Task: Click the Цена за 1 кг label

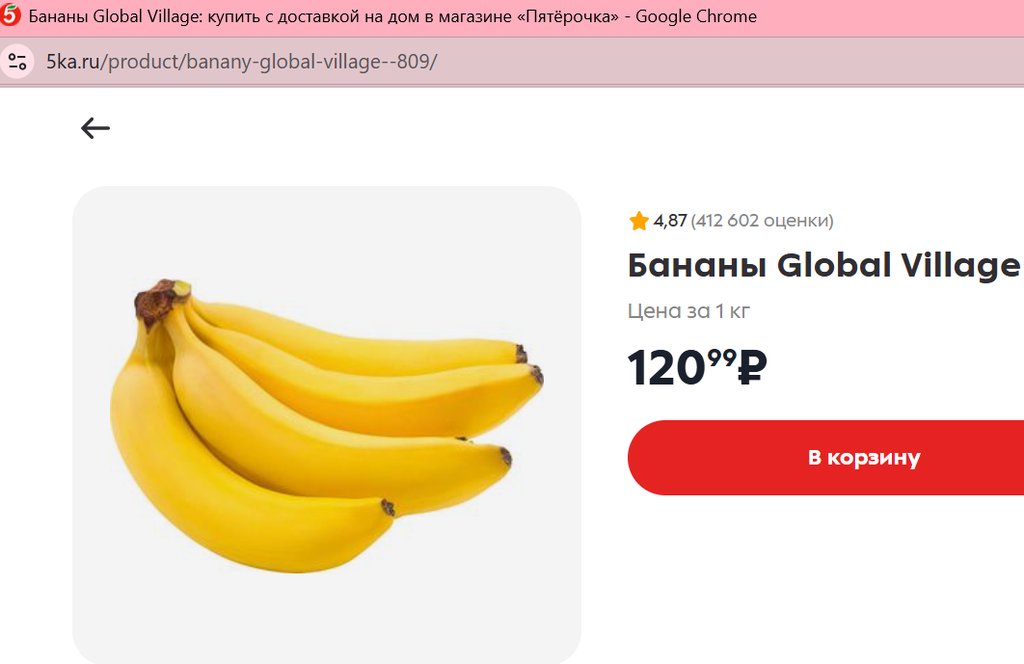Action: point(689,311)
